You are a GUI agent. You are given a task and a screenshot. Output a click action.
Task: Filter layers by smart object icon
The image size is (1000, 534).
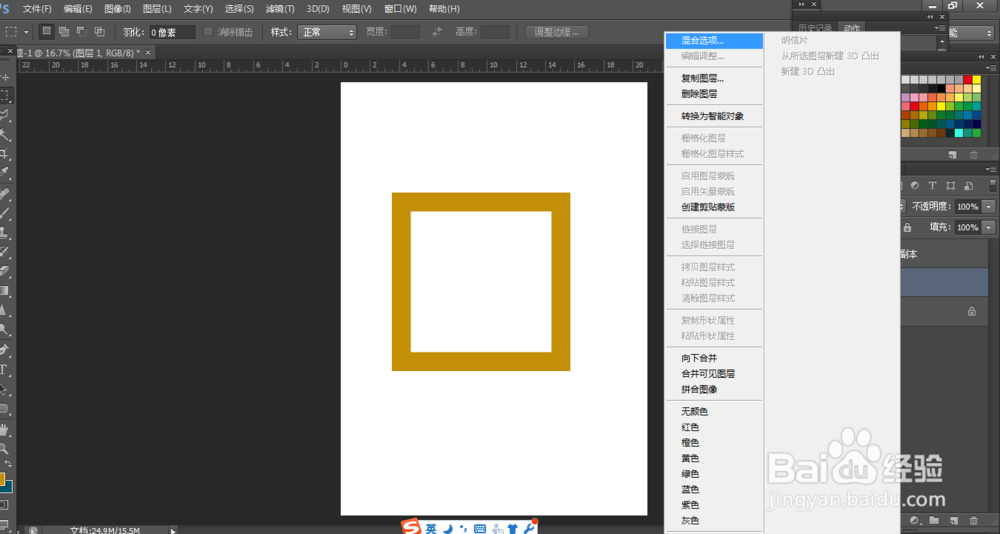click(969, 186)
